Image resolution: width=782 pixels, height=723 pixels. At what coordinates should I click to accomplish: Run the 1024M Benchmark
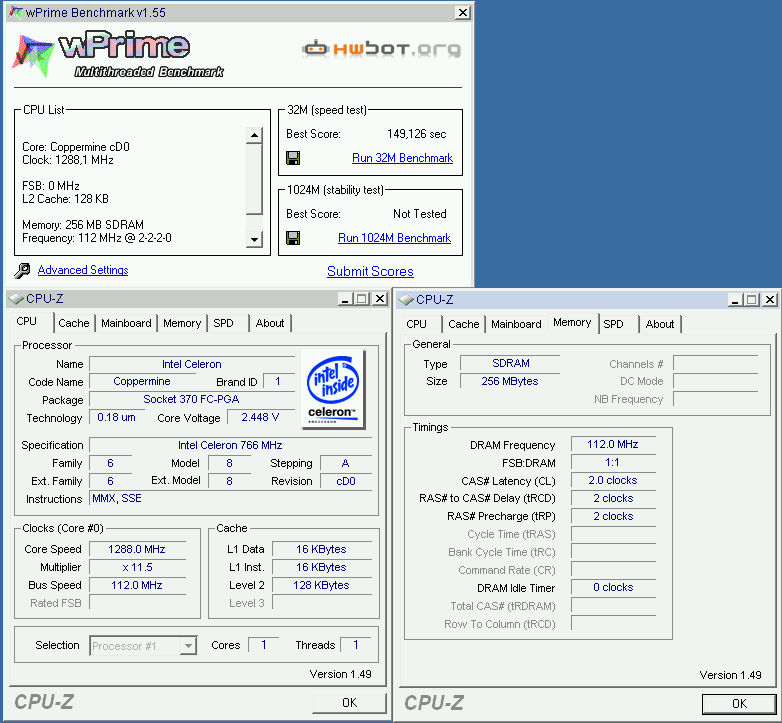pos(394,238)
